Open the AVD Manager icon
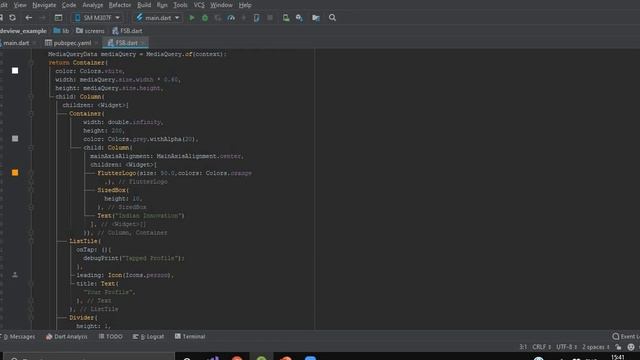The image size is (640, 360). coord(286,18)
